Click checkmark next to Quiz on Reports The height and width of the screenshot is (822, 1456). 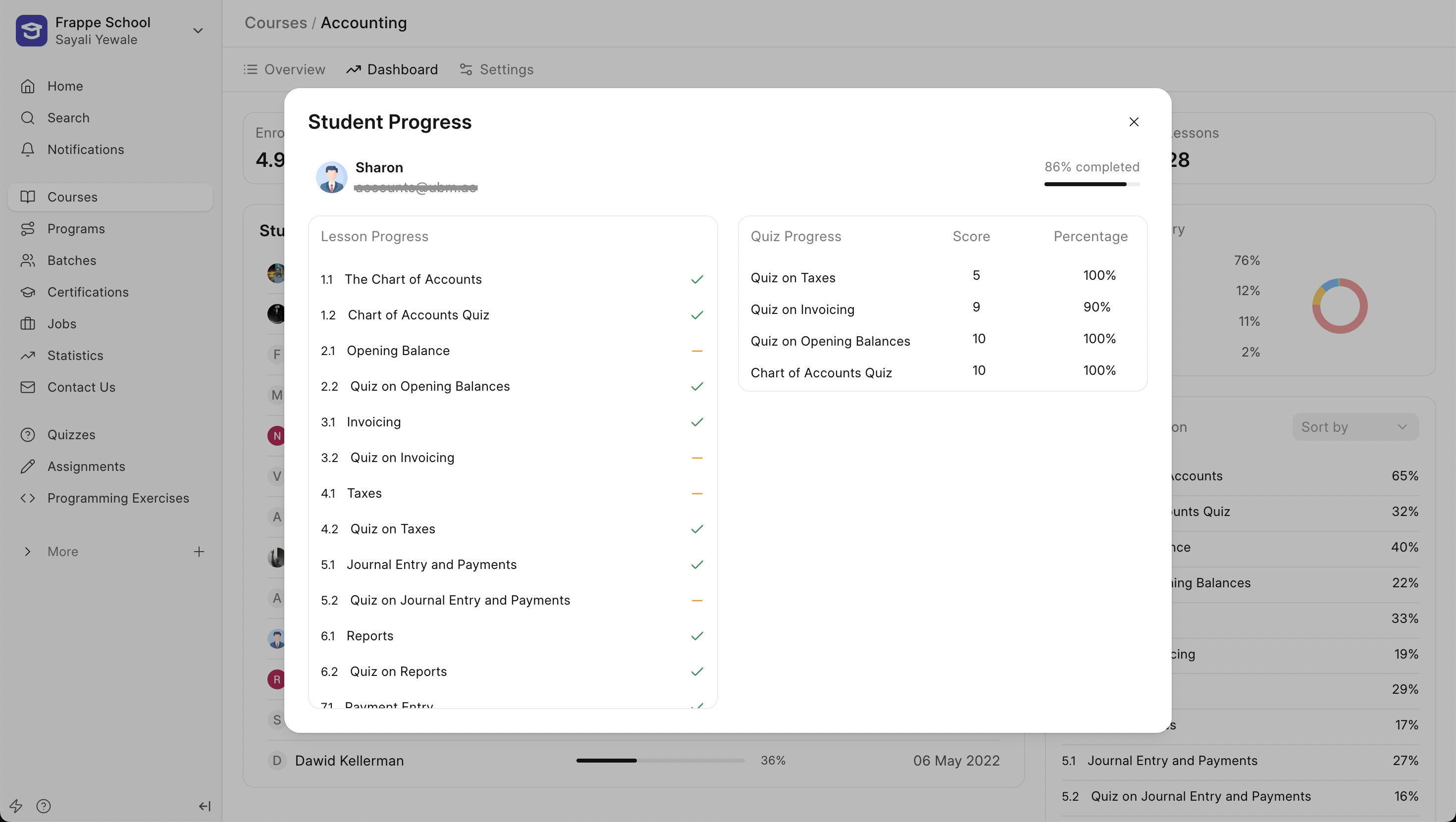pyautogui.click(x=697, y=671)
